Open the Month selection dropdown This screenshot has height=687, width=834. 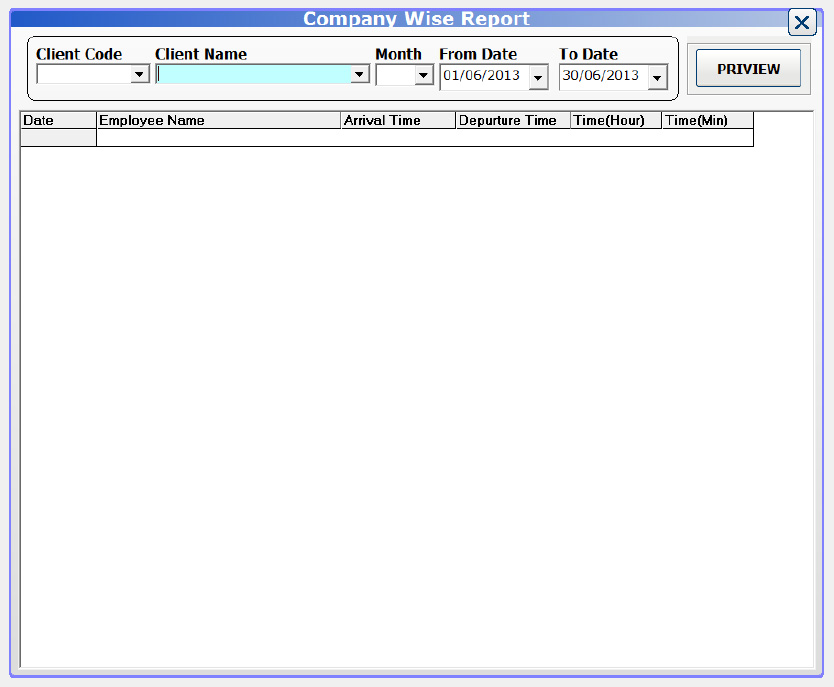[x=424, y=74]
